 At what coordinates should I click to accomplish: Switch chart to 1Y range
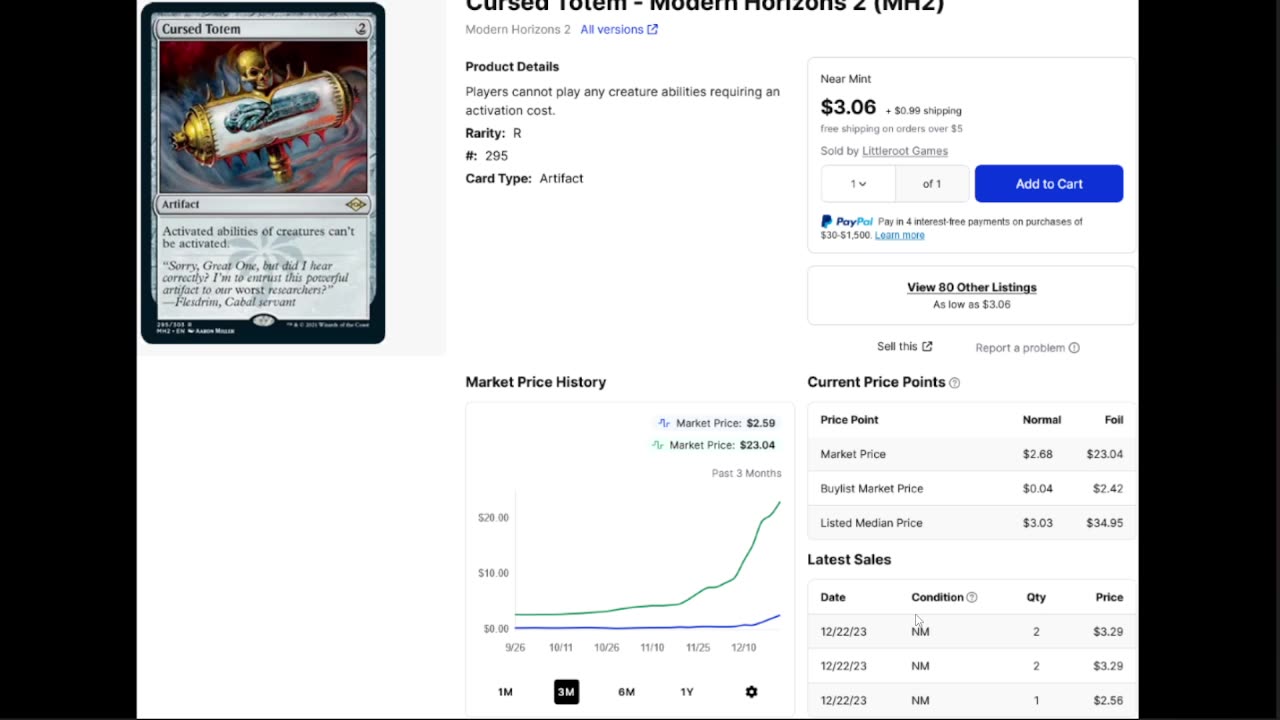pyautogui.click(x=687, y=692)
